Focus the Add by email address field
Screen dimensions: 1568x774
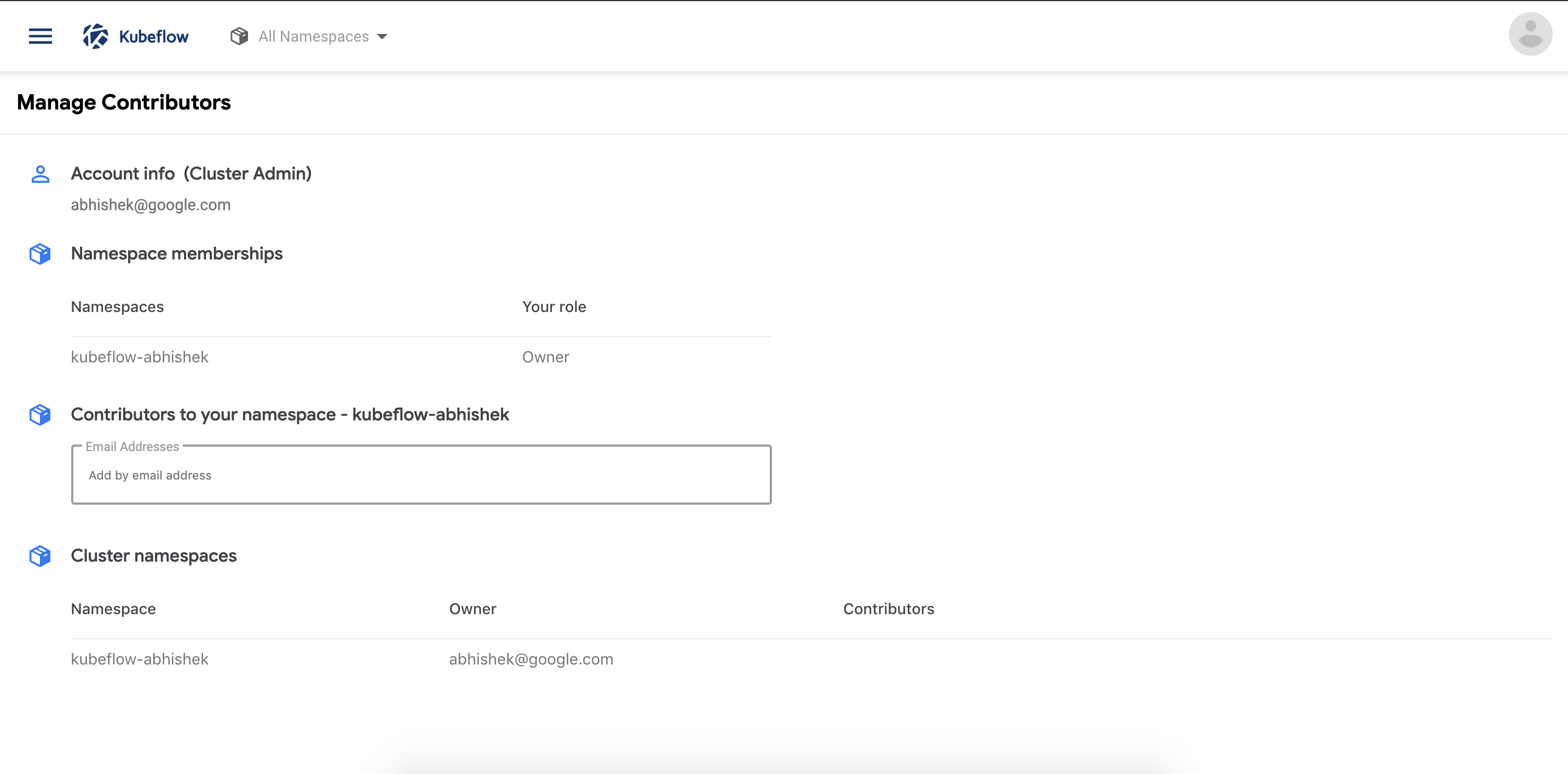pos(421,475)
